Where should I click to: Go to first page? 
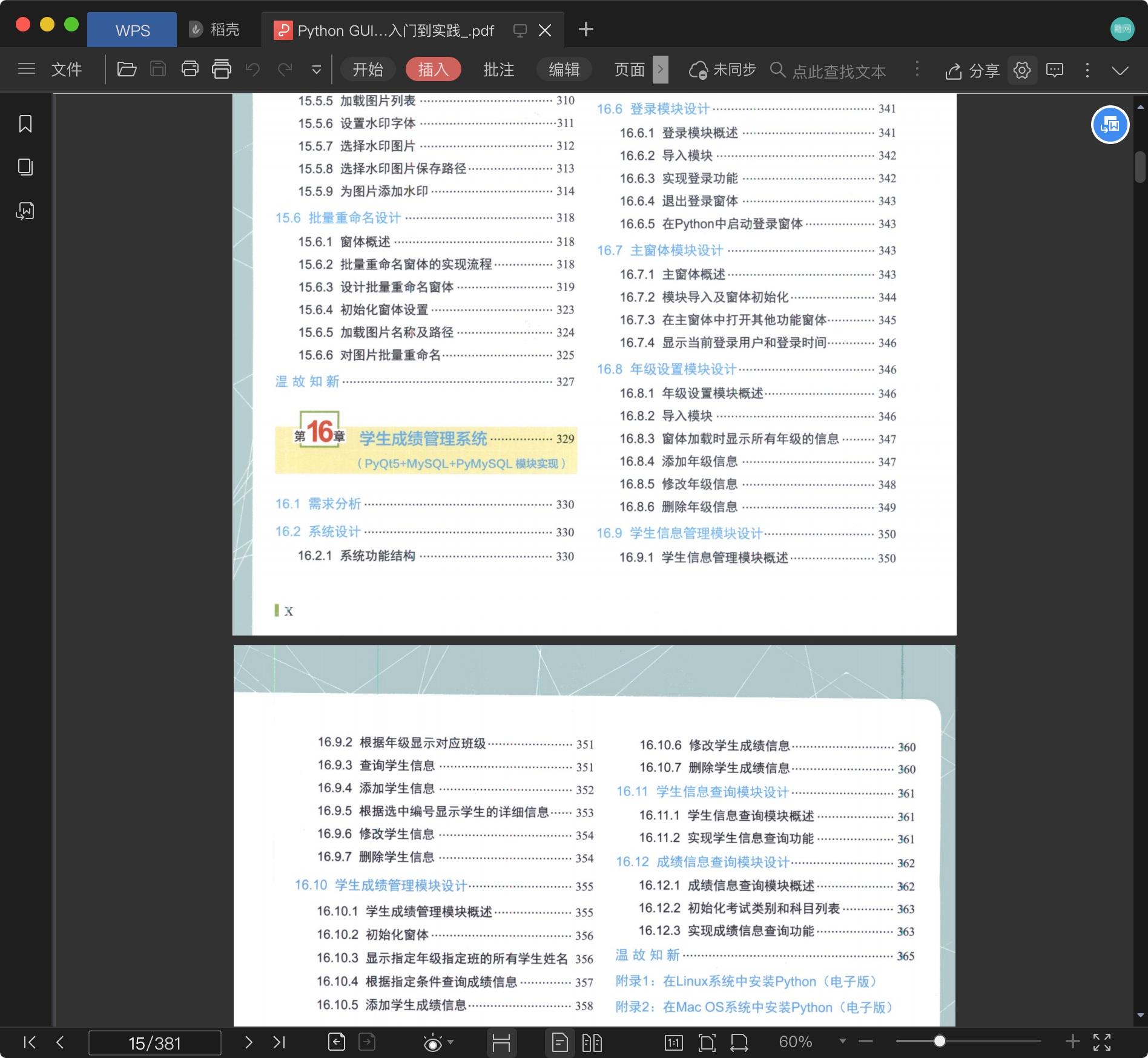[30, 1042]
